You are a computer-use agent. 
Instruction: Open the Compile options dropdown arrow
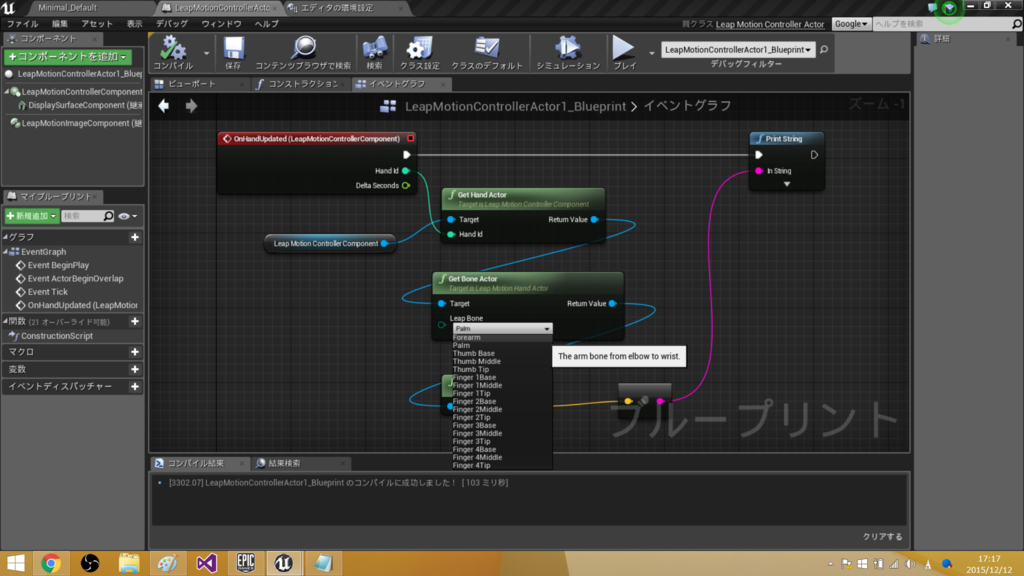206,53
